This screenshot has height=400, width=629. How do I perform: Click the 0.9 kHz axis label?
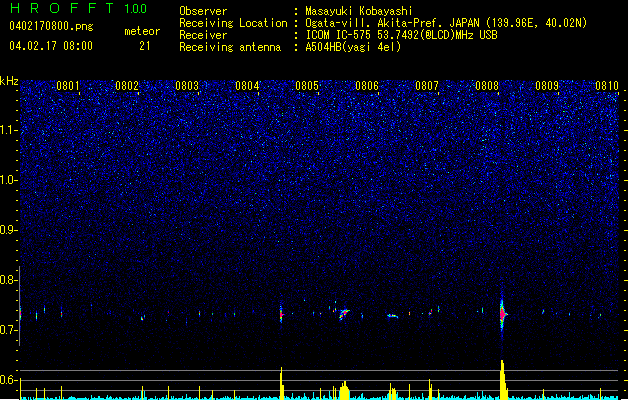click(x=8, y=230)
